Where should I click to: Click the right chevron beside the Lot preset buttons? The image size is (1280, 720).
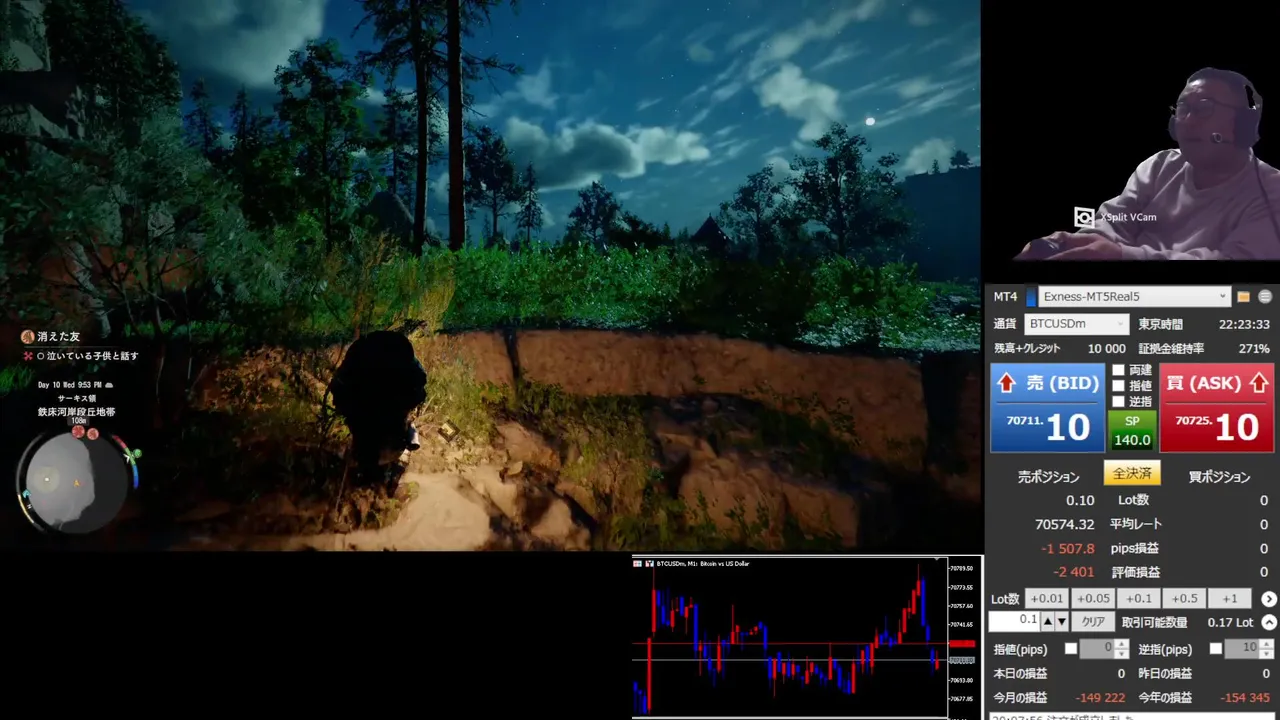click(x=1269, y=599)
